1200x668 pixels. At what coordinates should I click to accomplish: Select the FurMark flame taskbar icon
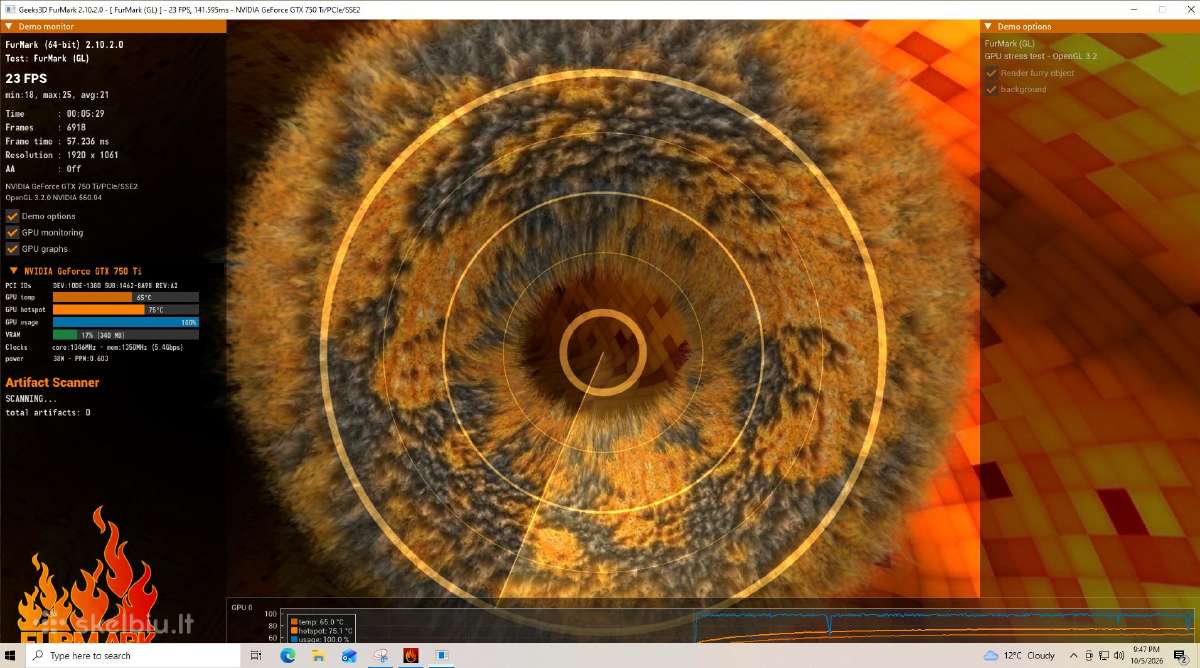410,655
